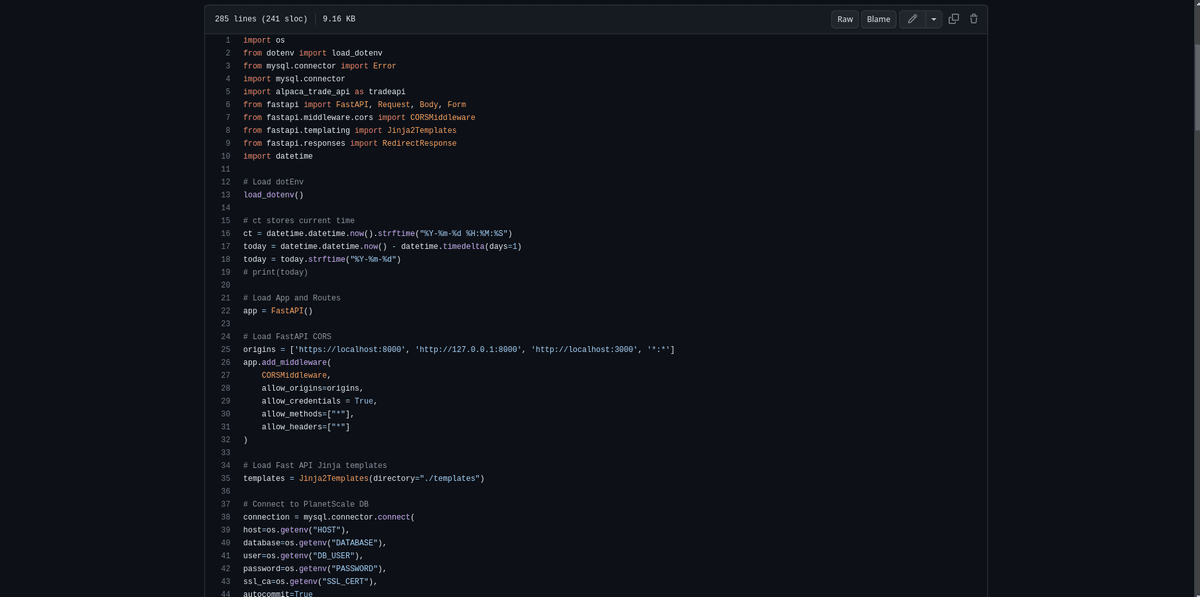Image resolution: width=1200 pixels, height=597 pixels.
Task: Click 'CORSMiddleware,' argument on line 27
Action: tap(296, 375)
